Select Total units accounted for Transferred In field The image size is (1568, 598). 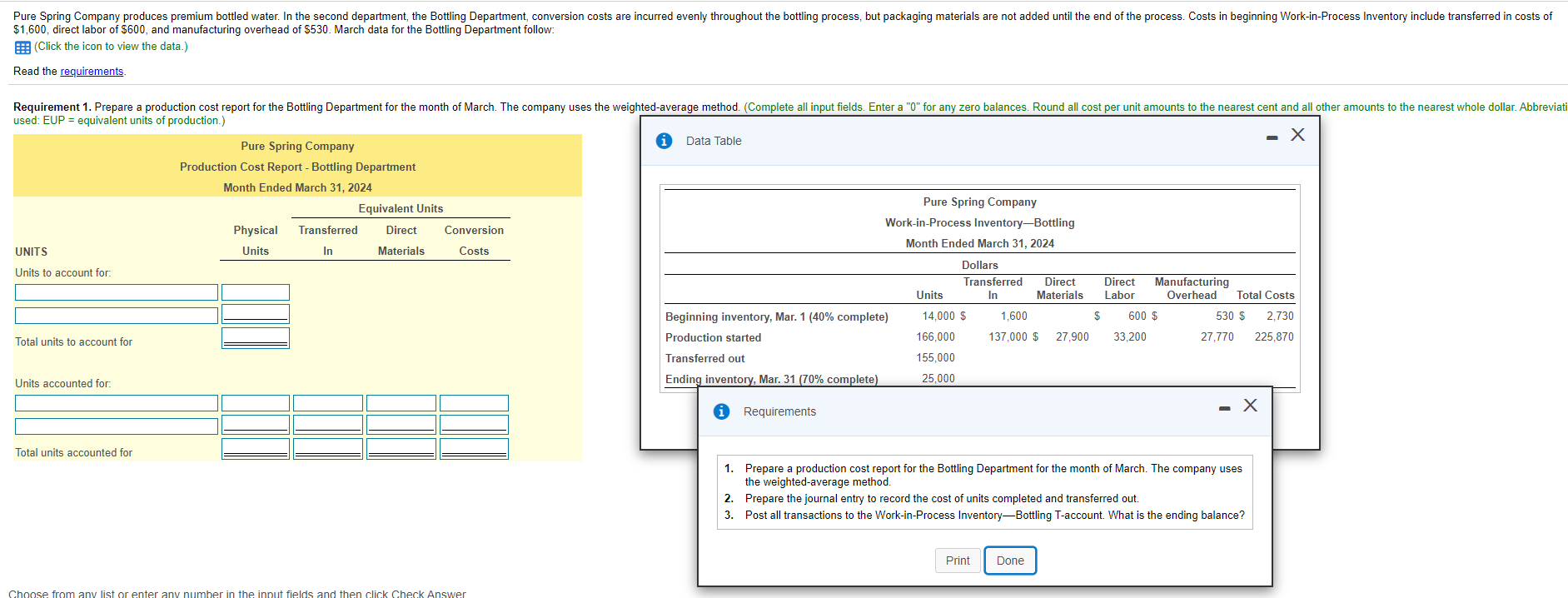pos(328,449)
